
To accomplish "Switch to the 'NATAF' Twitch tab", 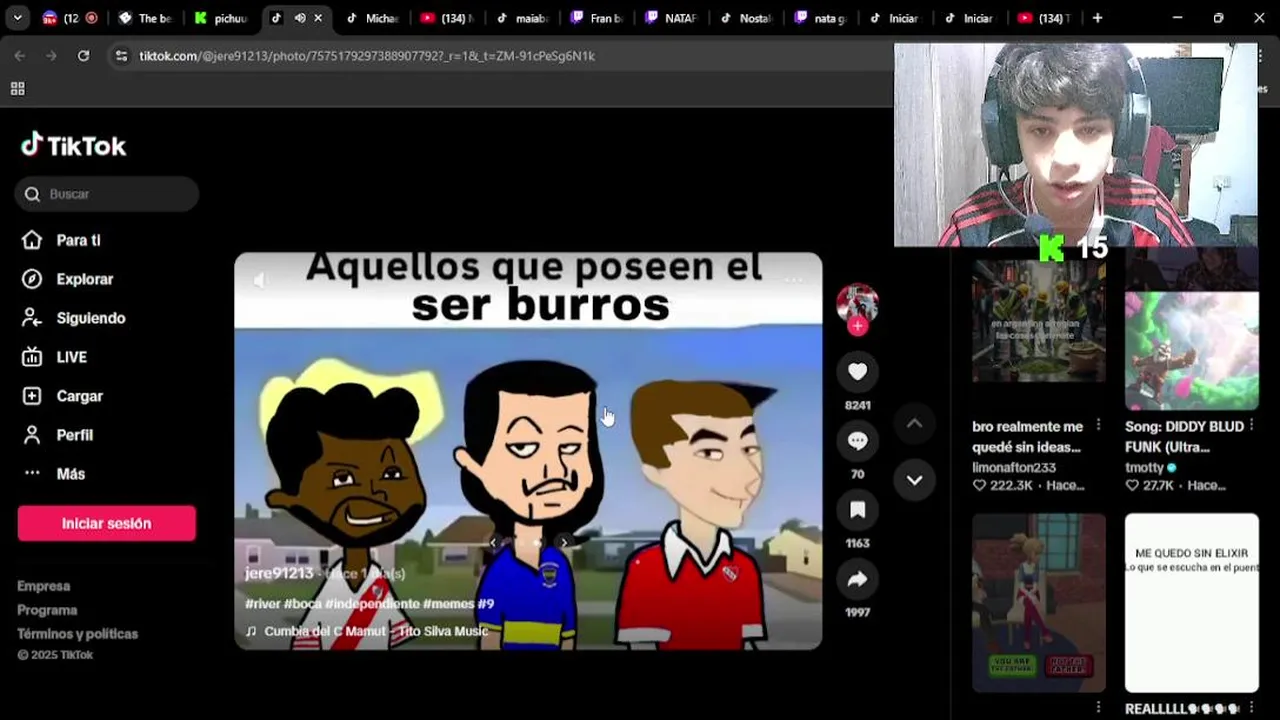I will click(672, 18).
